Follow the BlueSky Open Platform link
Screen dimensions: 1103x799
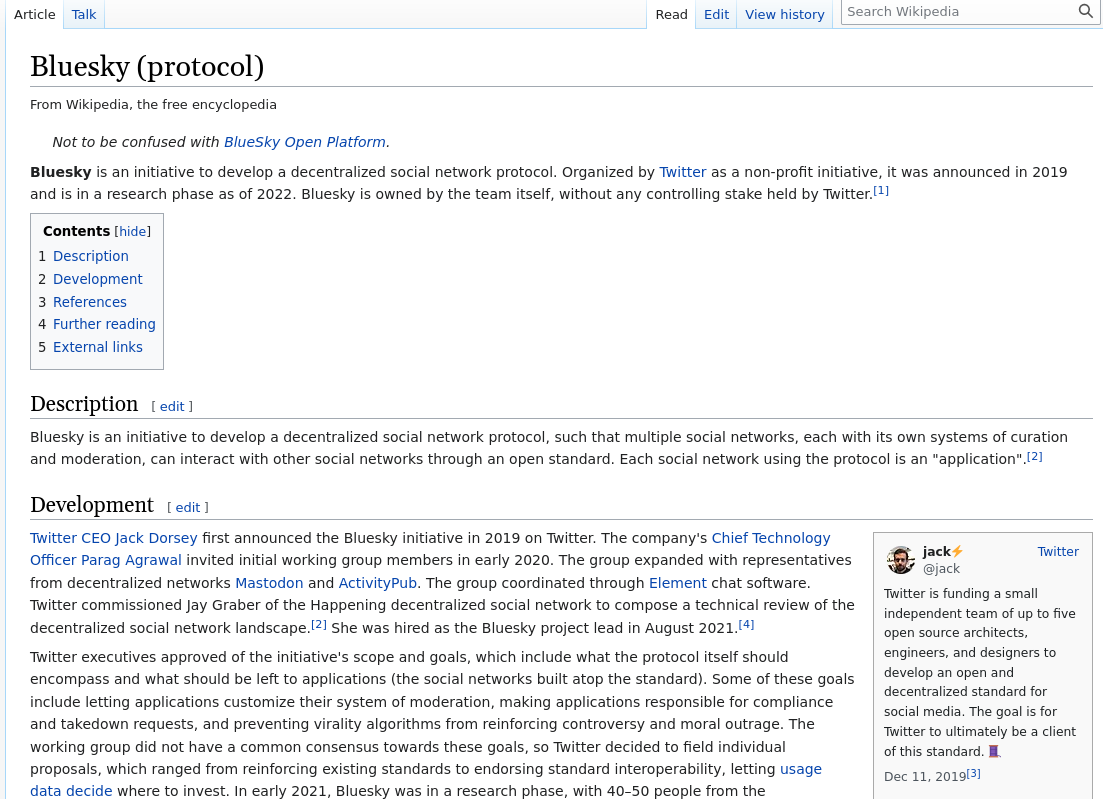click(305, 142)
